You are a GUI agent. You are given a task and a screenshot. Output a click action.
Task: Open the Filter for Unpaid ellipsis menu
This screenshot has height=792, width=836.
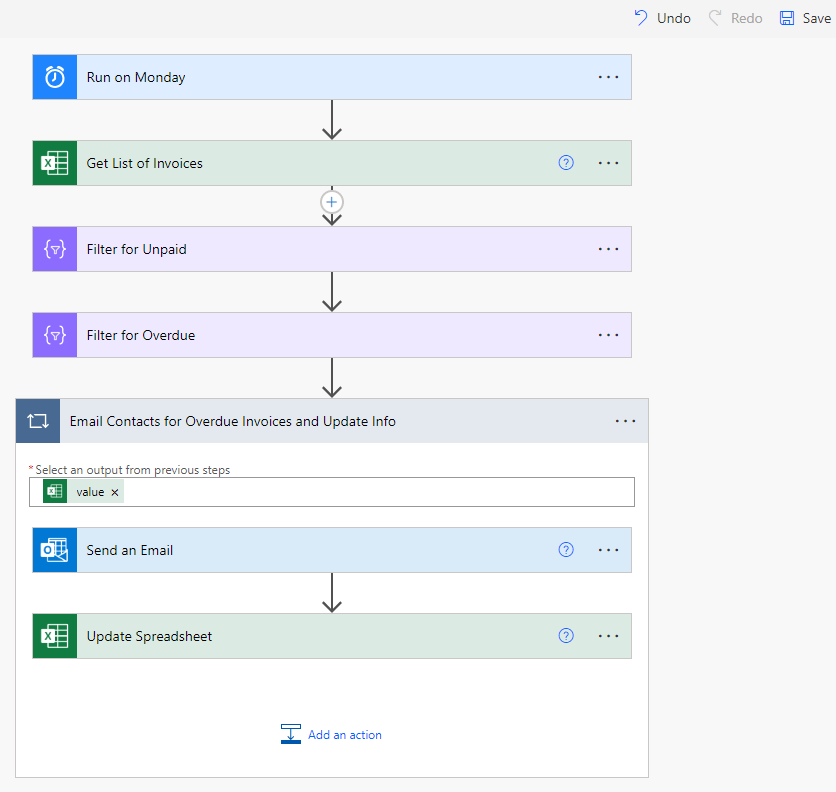click(x=608, y=249)
